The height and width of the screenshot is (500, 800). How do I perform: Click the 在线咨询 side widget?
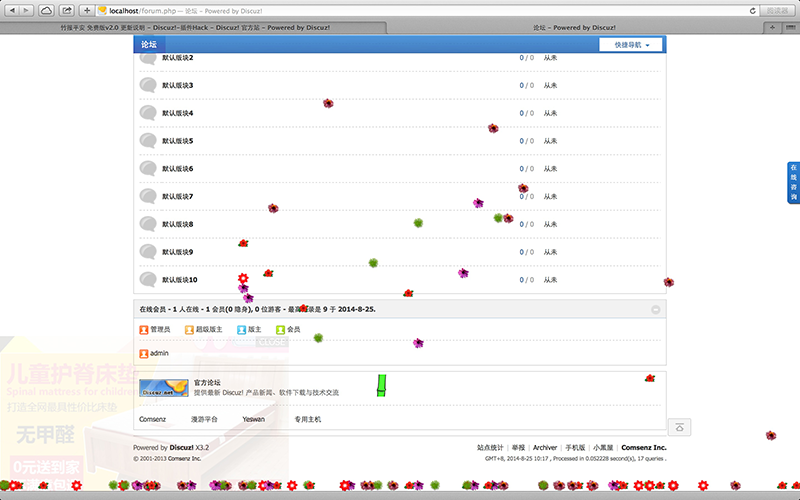coord(793,182)
